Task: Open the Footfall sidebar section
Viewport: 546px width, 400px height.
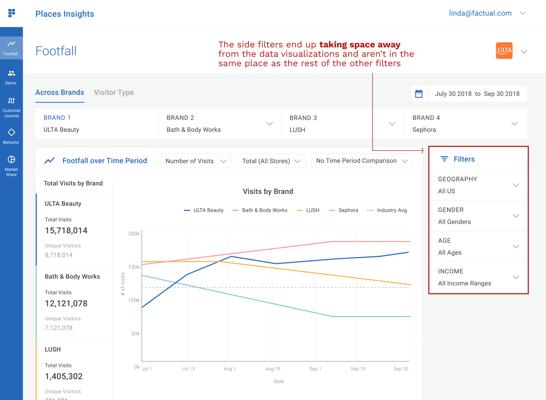Action: click(11, 48)
